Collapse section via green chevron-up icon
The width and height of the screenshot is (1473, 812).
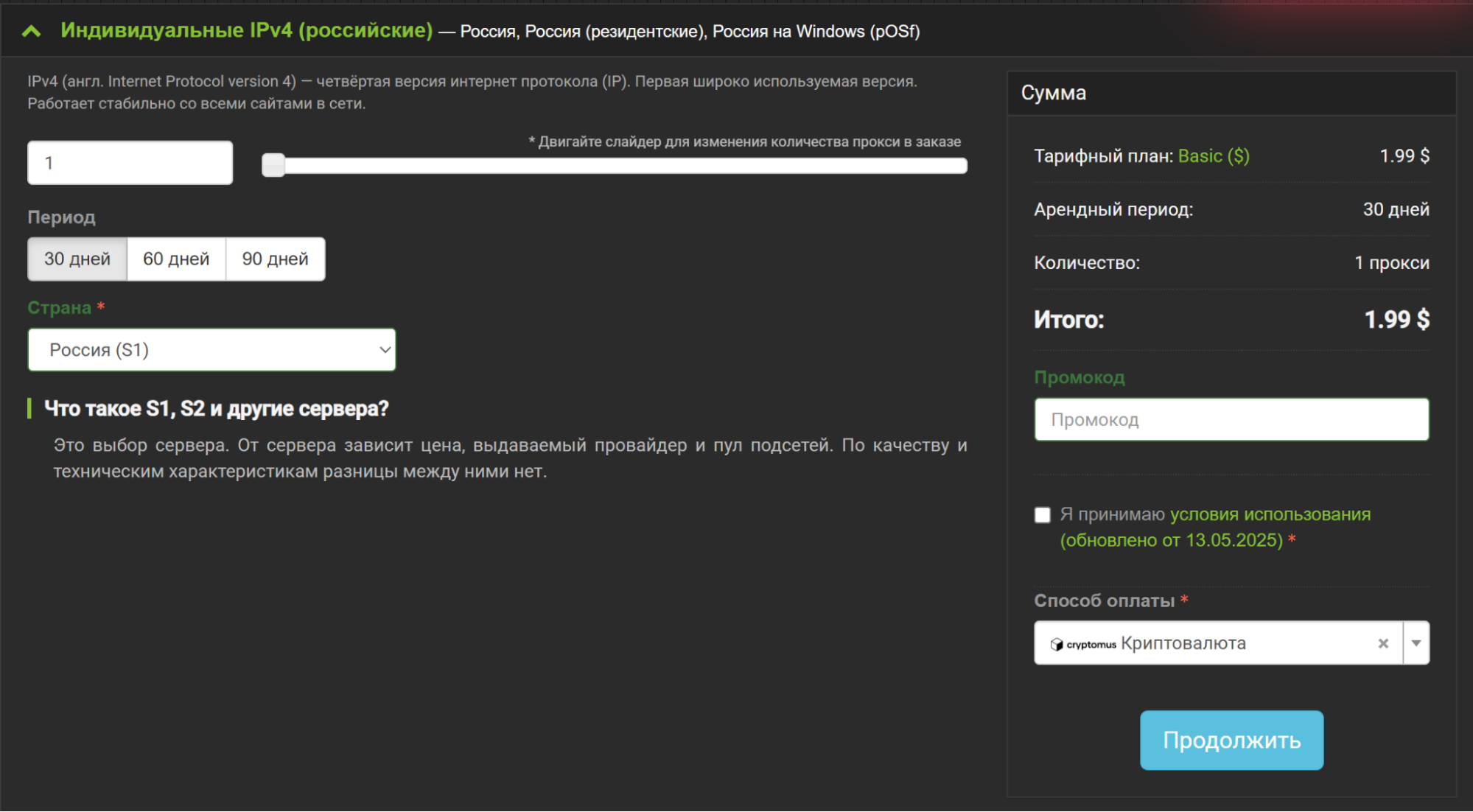(32, 31)
